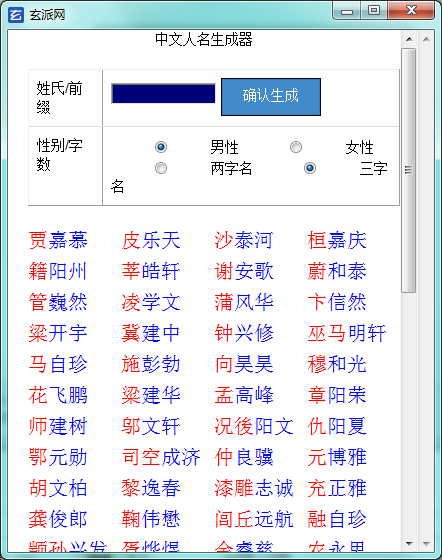This screenshot has height=560, width=442.
Task: Click the inner scrollbar up arrow
Action: click(409, 39)
